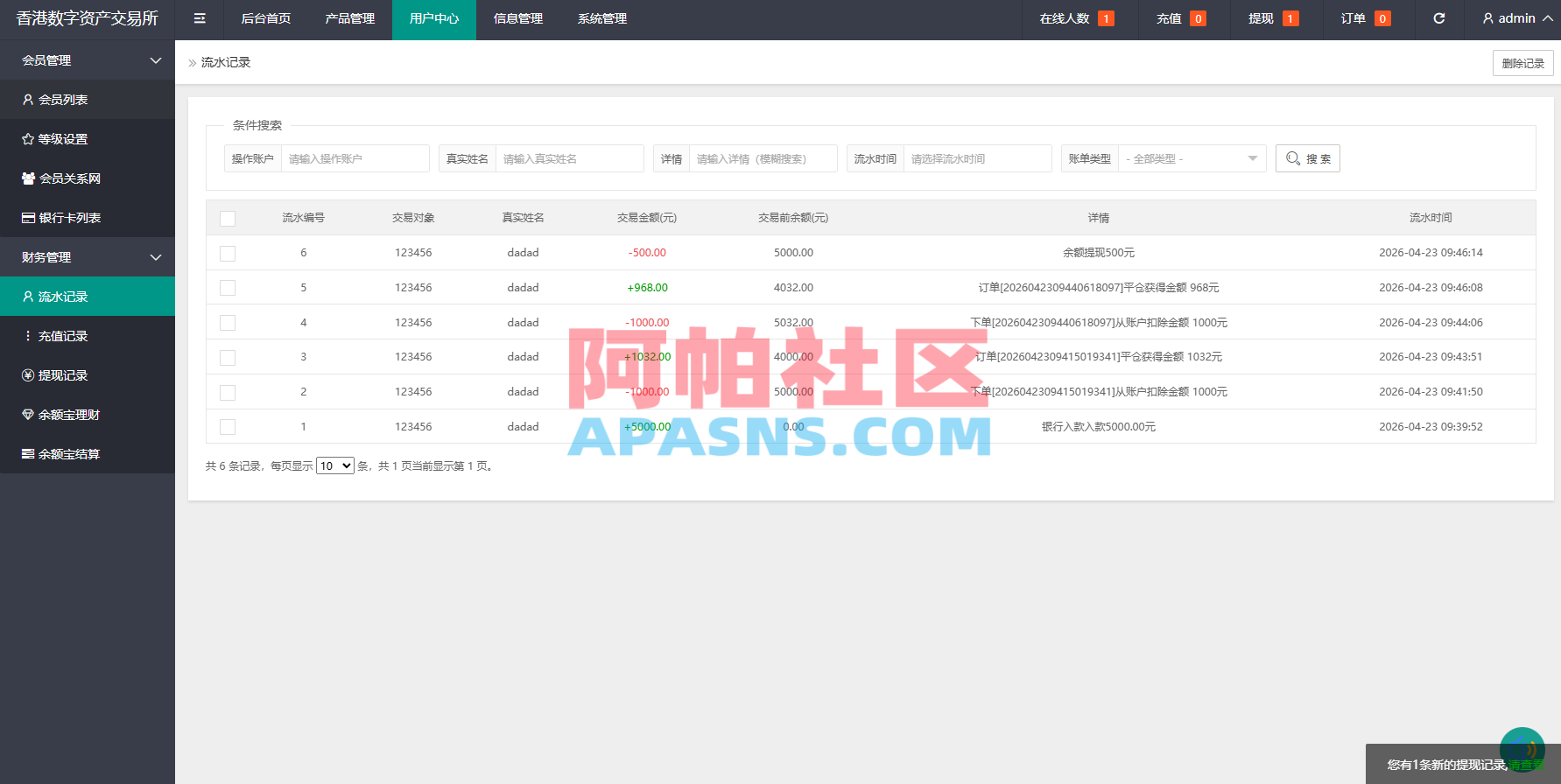Viewport: 1561px width, 784px height.
Task: Check the row with 流水编号 6
Action: coord(228,254)
